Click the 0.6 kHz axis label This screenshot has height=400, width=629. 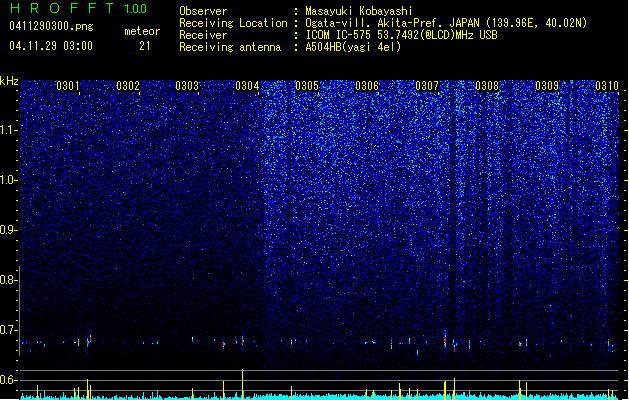[x=8, y=380]
